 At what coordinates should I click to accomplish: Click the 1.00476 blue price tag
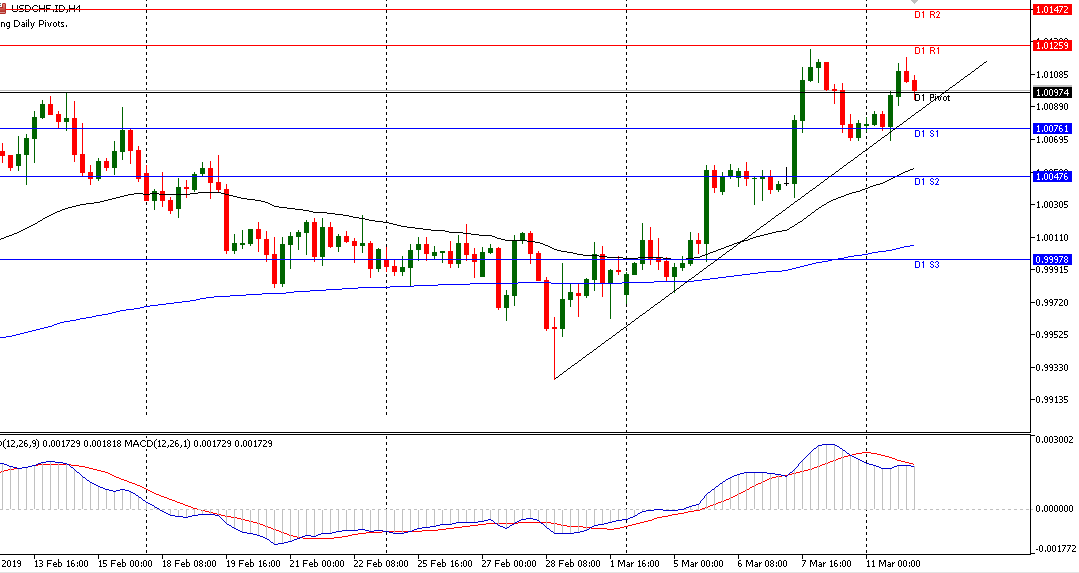coord(1054,176)
